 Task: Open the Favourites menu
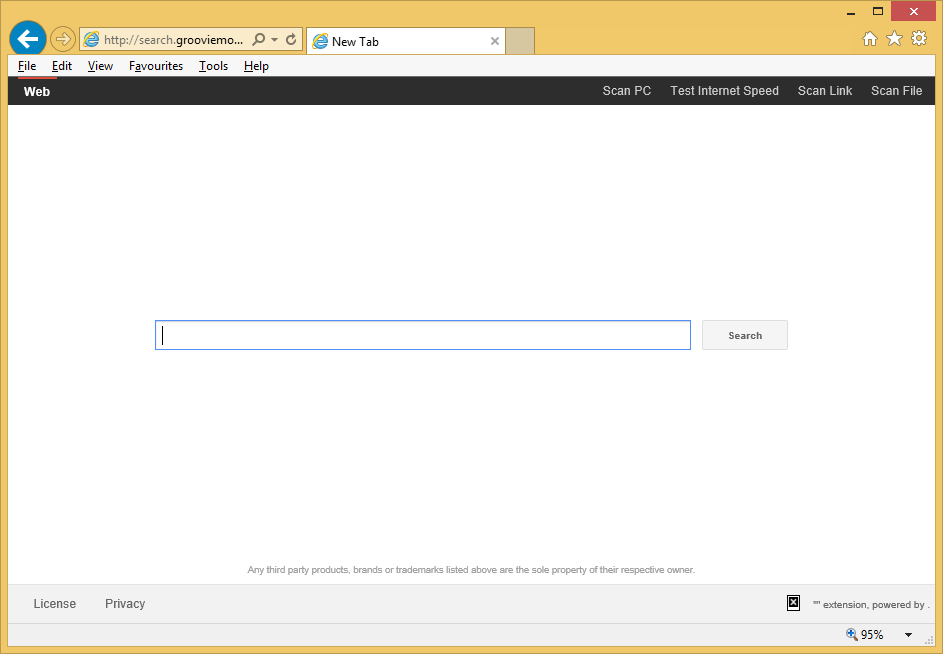click(156, 66)
